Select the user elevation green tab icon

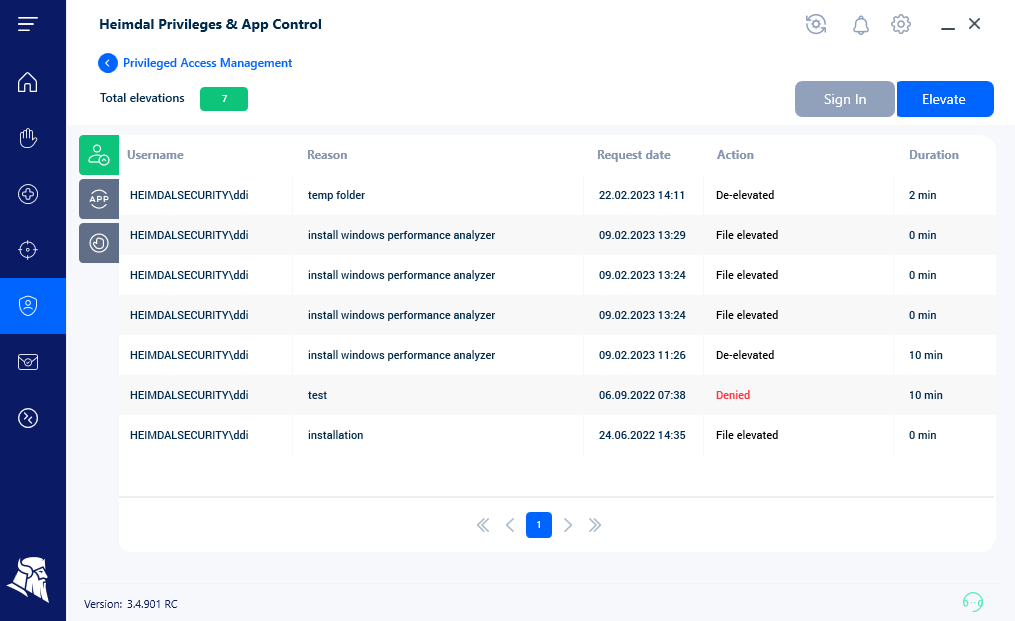(x=99, y=155)
